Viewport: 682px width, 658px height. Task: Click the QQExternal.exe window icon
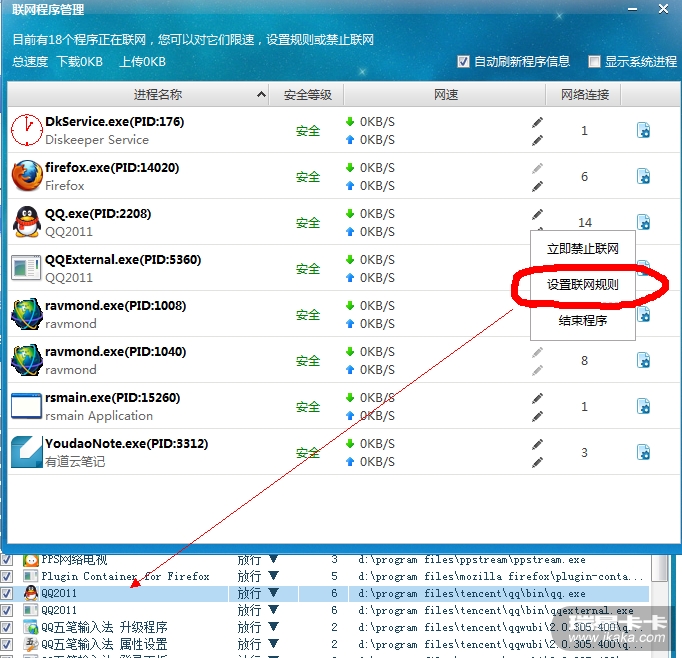tap(25, 267)
